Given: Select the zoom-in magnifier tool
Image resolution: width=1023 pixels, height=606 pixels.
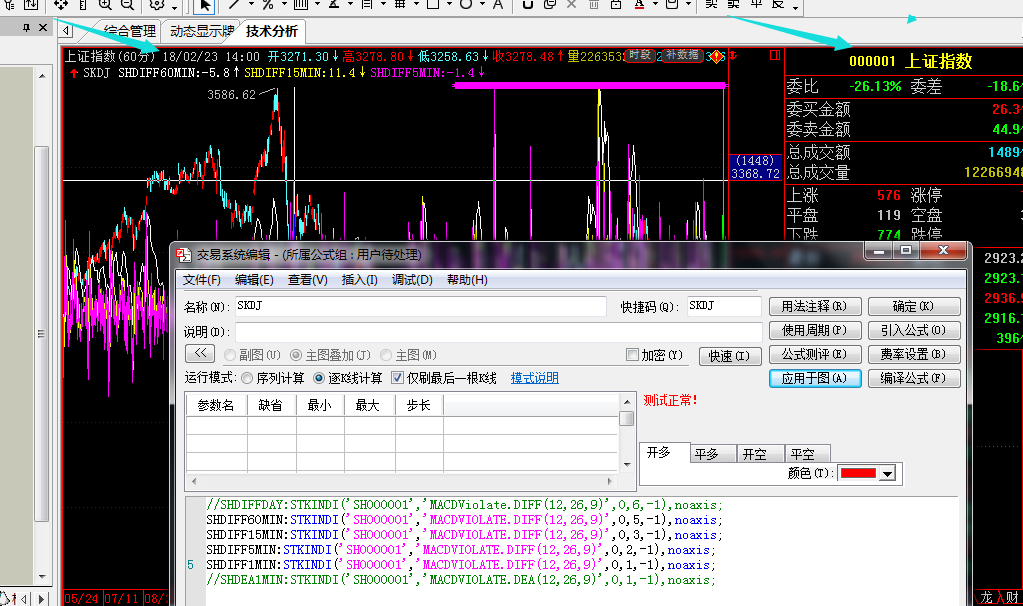Looking at the screenshot, I should (105, 5).
